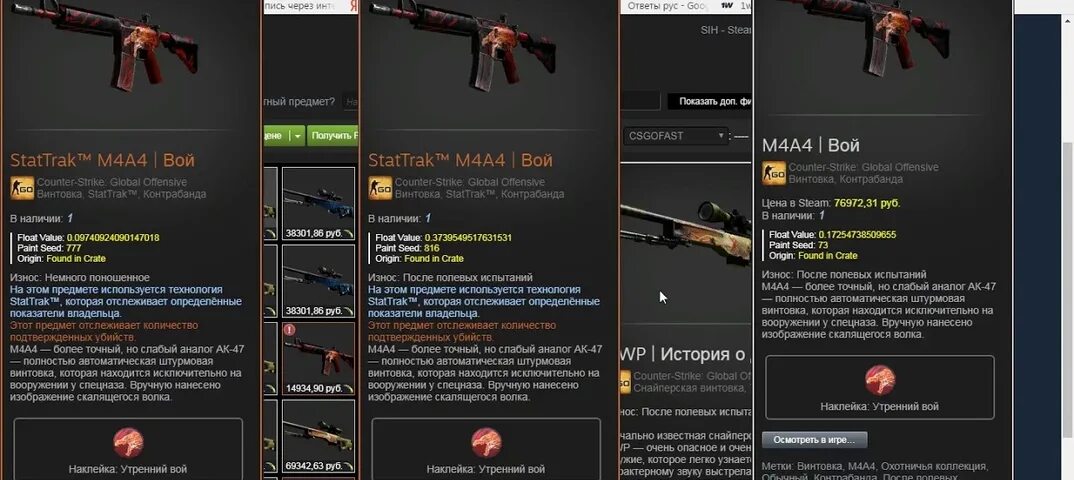
Task: Click the CS:GO icon next to AWP История title
Action: point(625,381)
